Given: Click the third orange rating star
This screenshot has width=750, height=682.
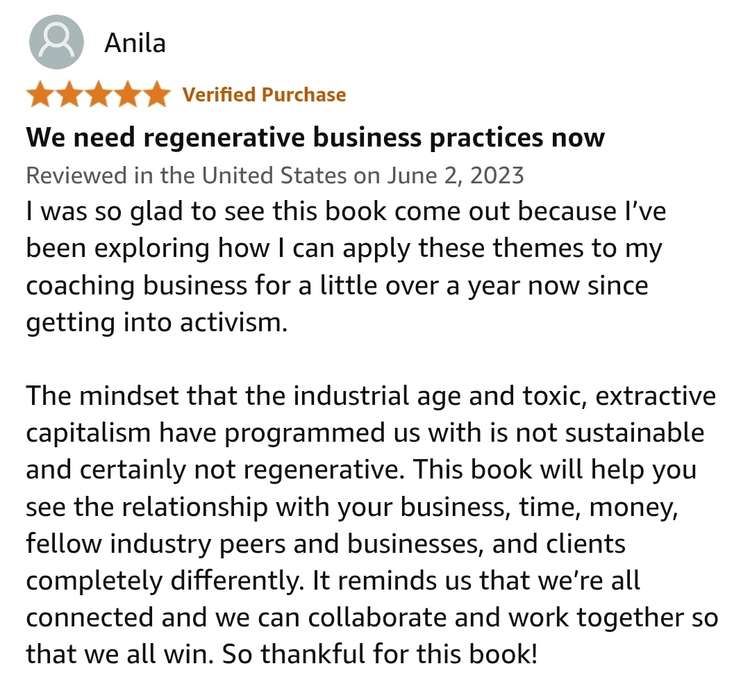Looking at the screenshot, I should tap(98, 95).
